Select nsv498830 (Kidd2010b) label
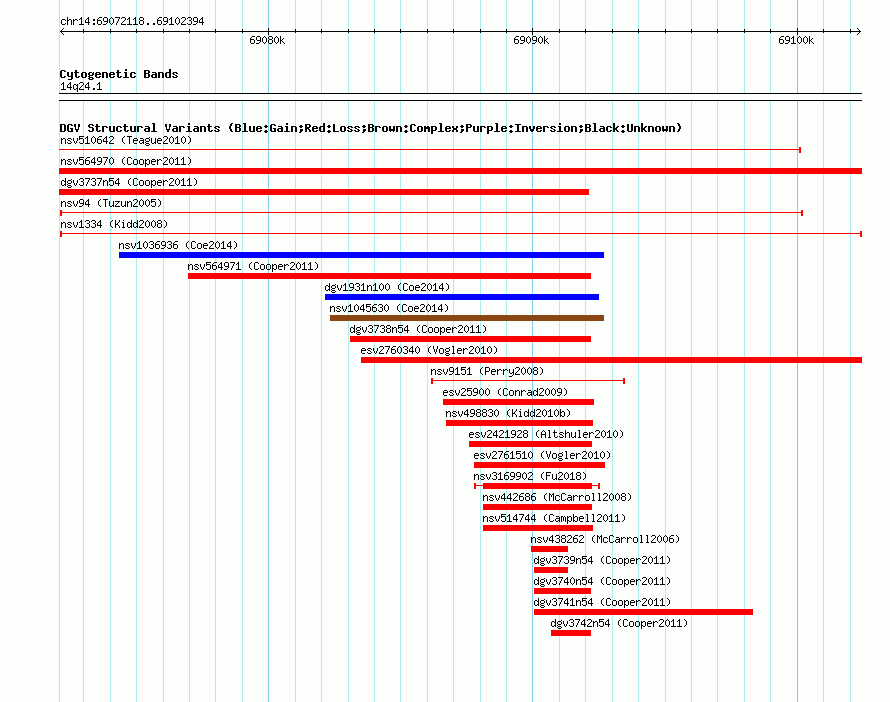Screen dimensions: 890x702 508,413
